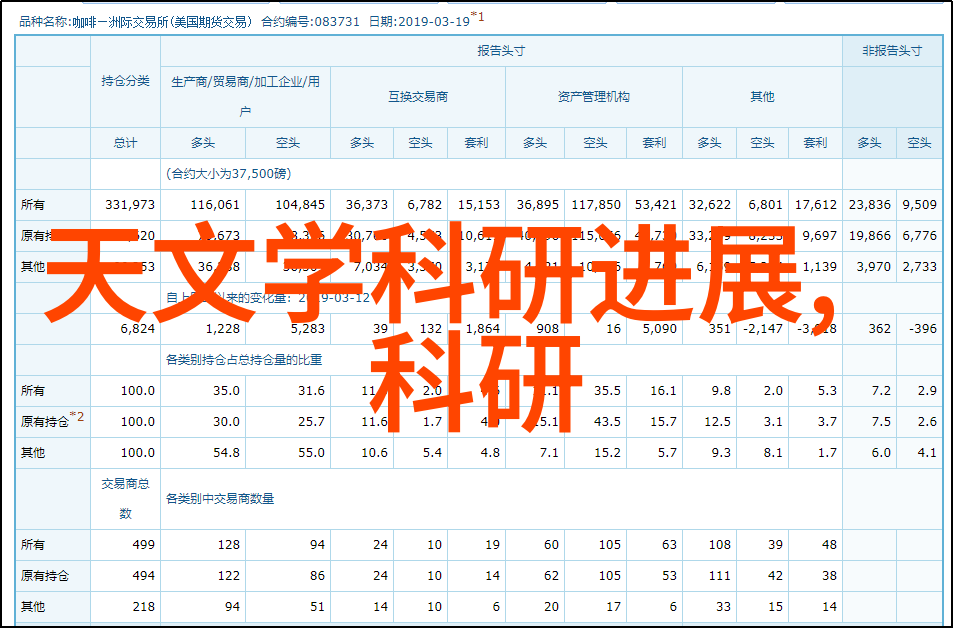
Task: Click the 互换交易商 column header
Action: click(417, 97)
